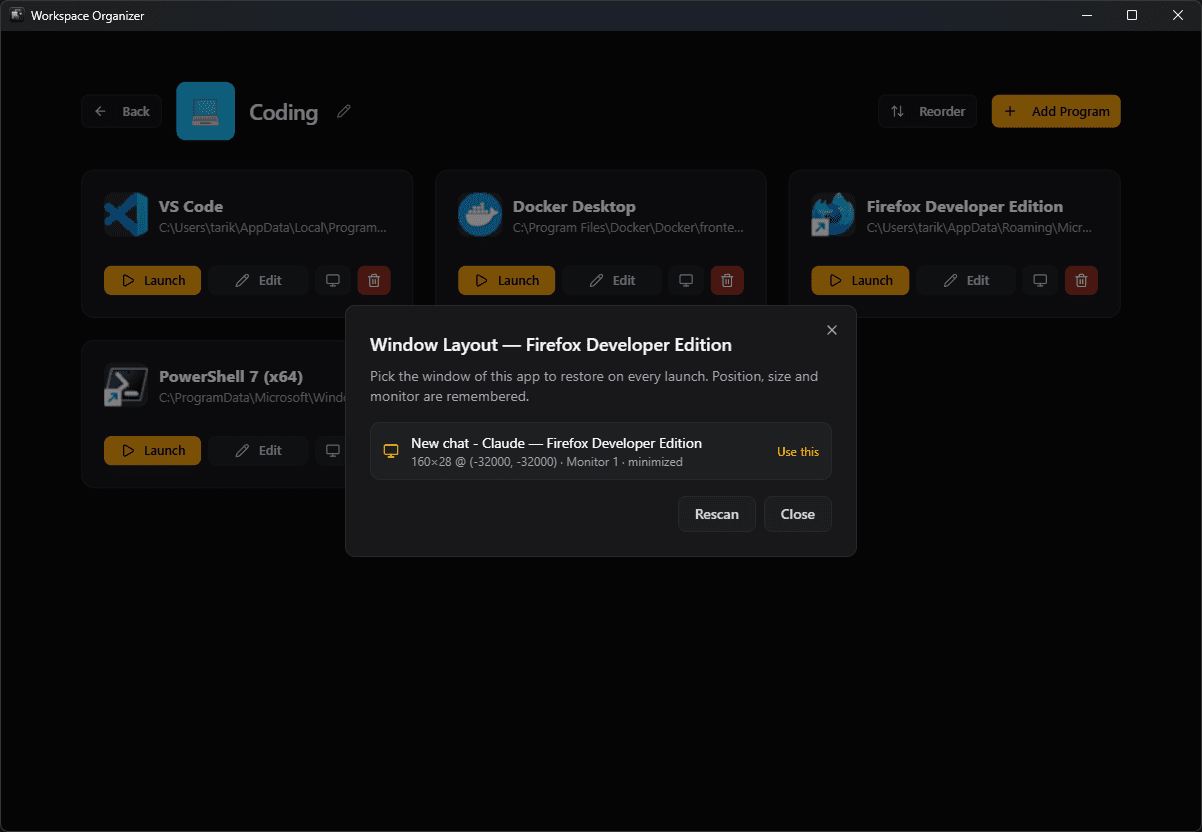Minimize the Workspace Organizer window
1202x832 pixels.
1086,15
